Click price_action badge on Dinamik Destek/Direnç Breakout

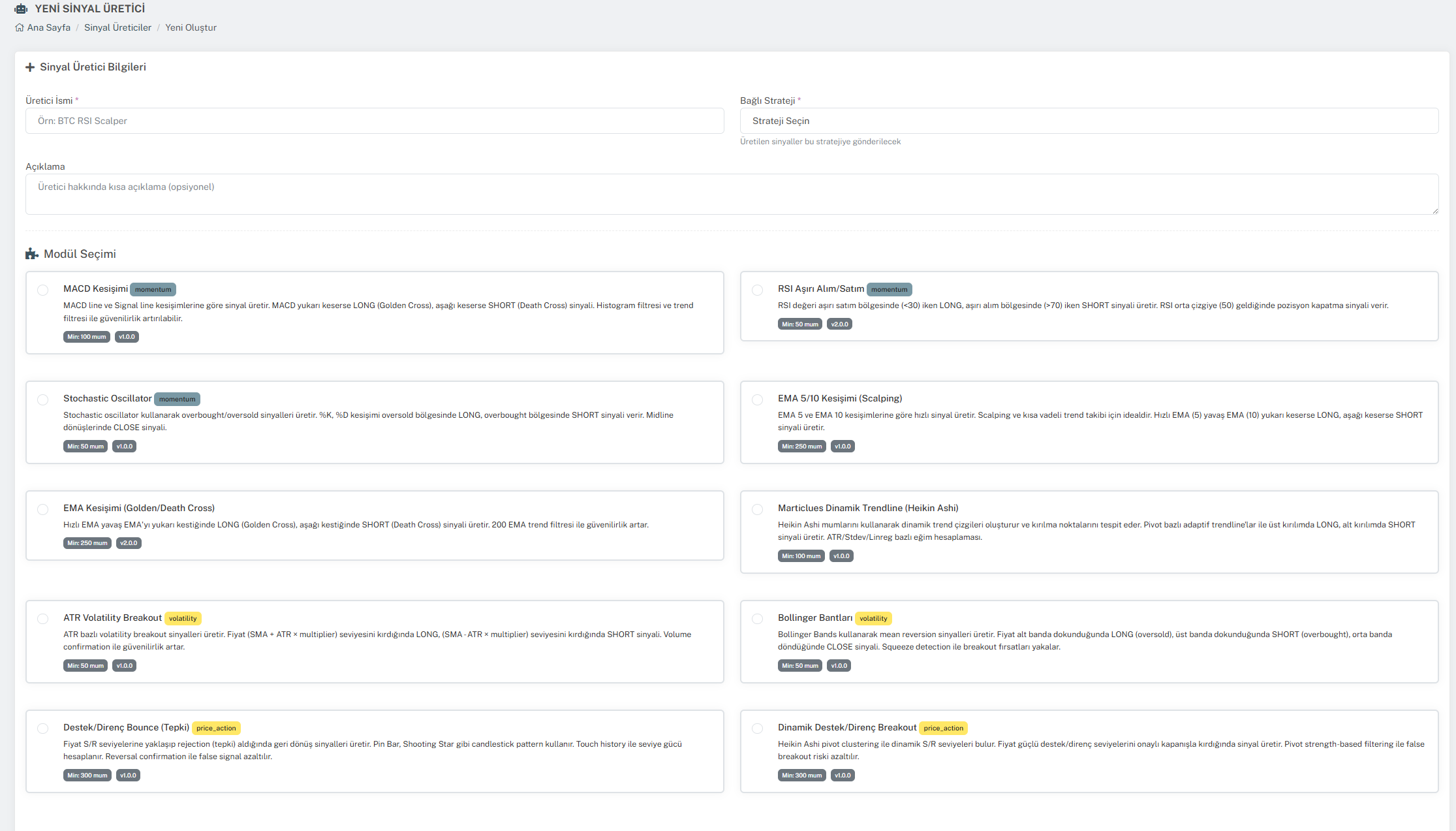tap(943, 728)
